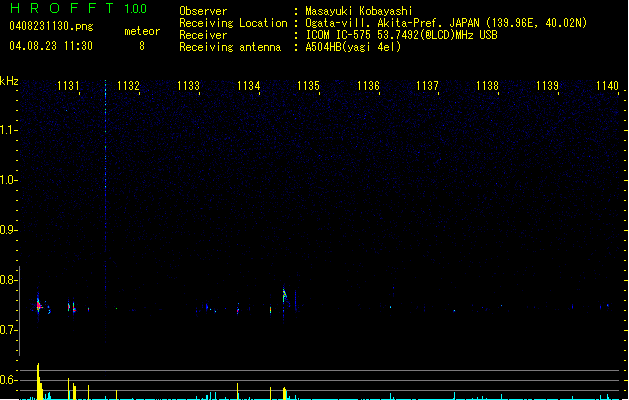Click the 'Receiving Location' label
The image size is (629, 400).
(233, 23)
